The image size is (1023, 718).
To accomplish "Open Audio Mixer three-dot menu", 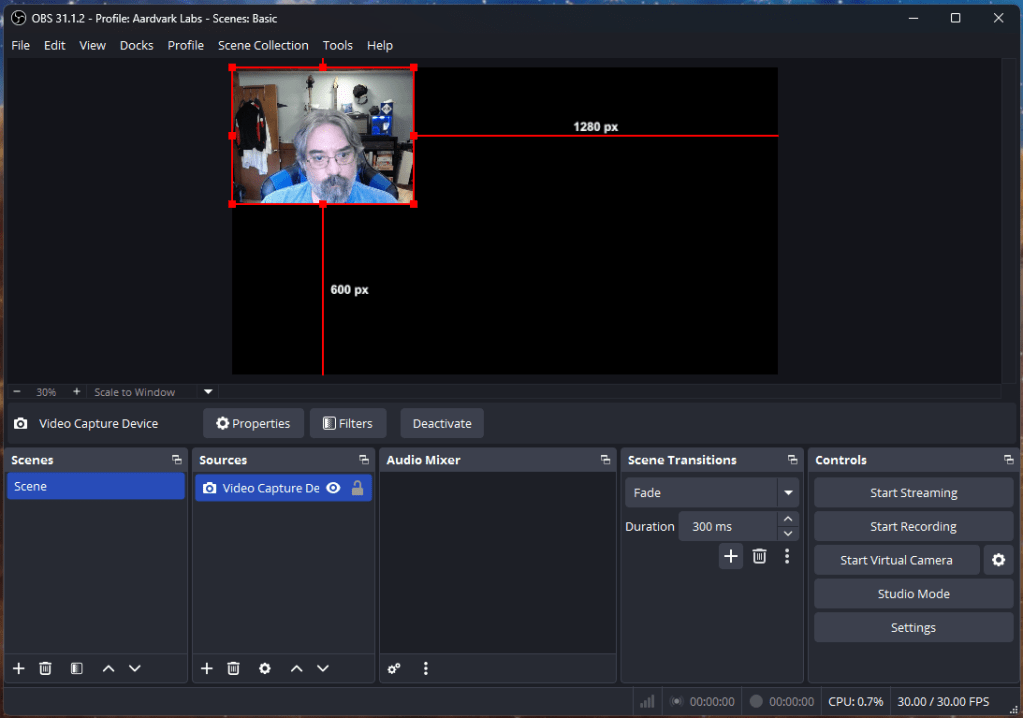I will 426,668.
